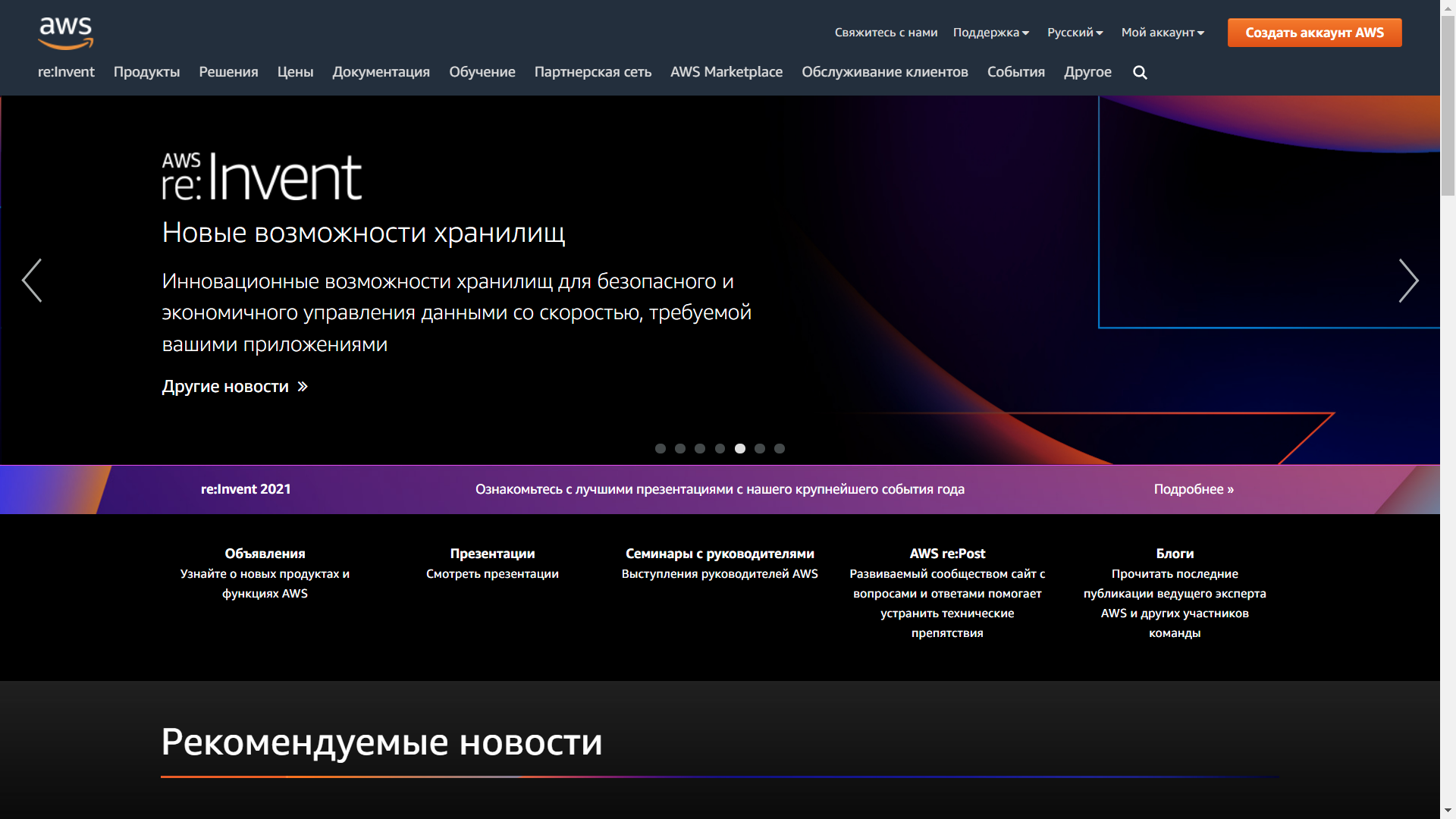Click Подробнее link in re:Invent banner

1194,489
